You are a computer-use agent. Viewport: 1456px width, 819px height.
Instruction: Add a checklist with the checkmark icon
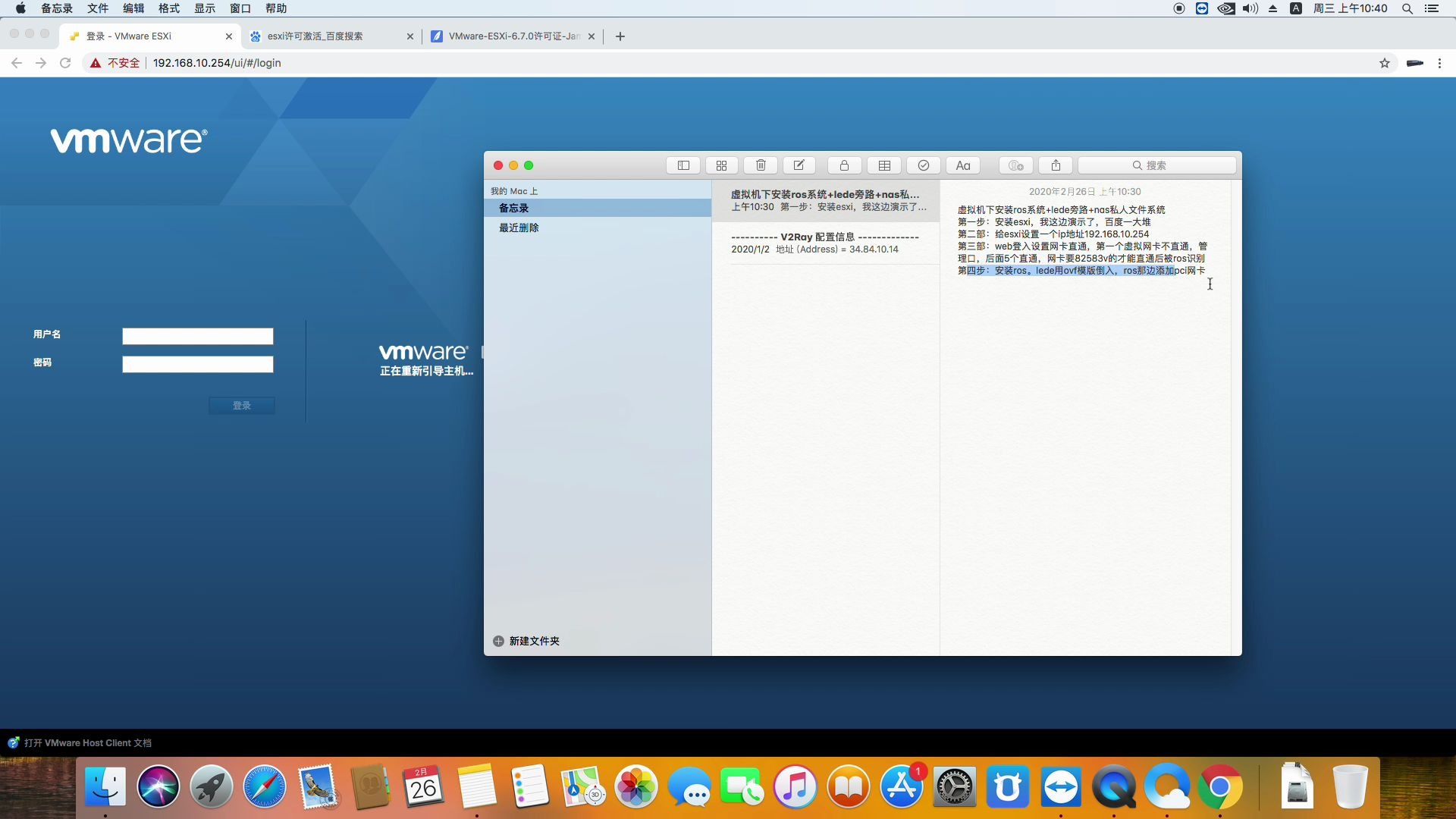pyautogui.click(x=924, y=165)
